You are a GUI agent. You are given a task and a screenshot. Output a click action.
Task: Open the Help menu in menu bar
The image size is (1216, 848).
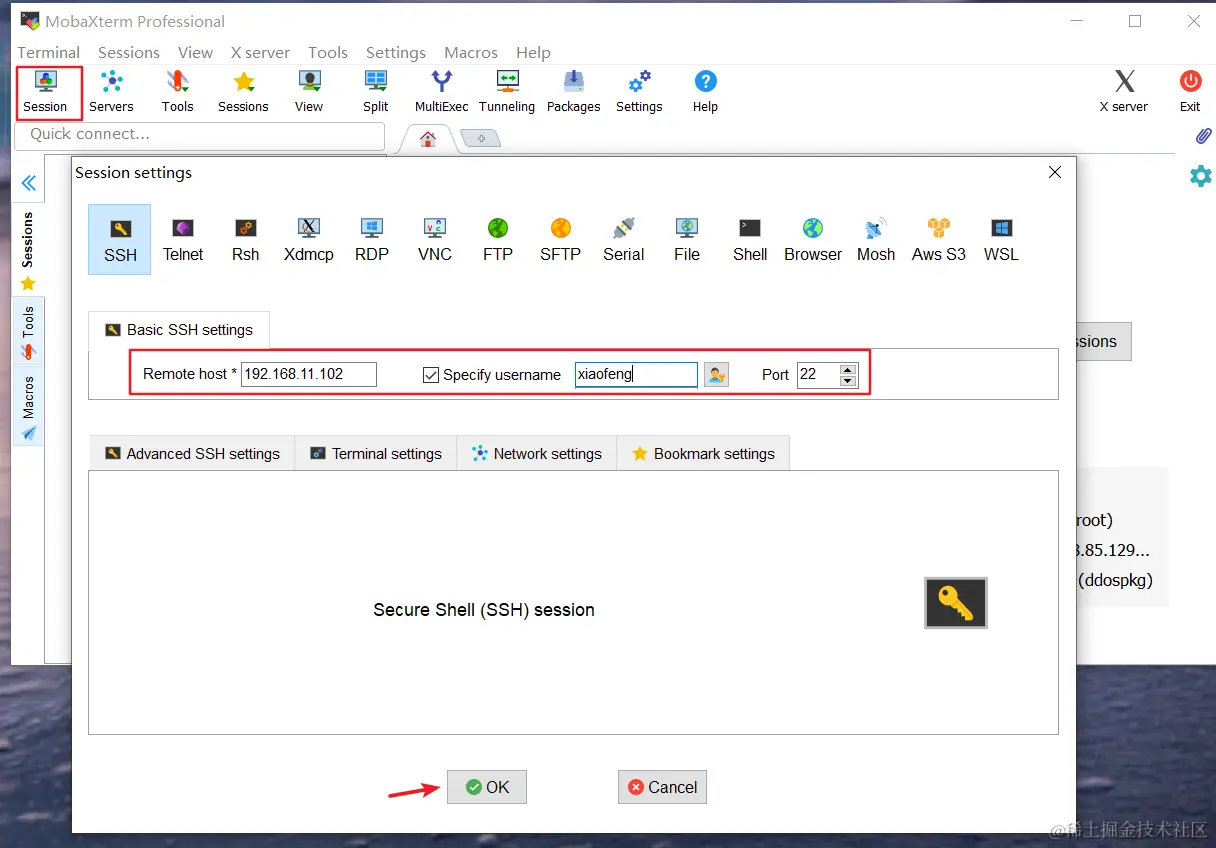(533, 52)
